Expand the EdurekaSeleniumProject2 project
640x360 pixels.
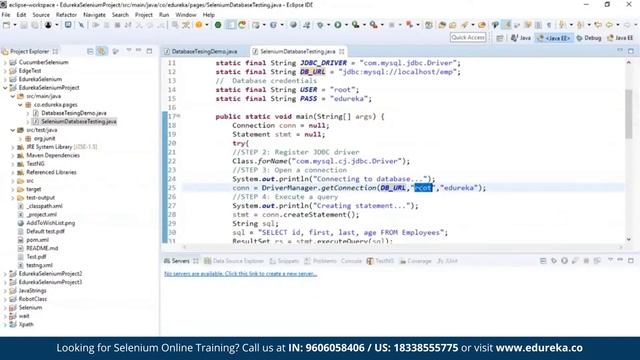pyautogui.click(x=5, y=274)
